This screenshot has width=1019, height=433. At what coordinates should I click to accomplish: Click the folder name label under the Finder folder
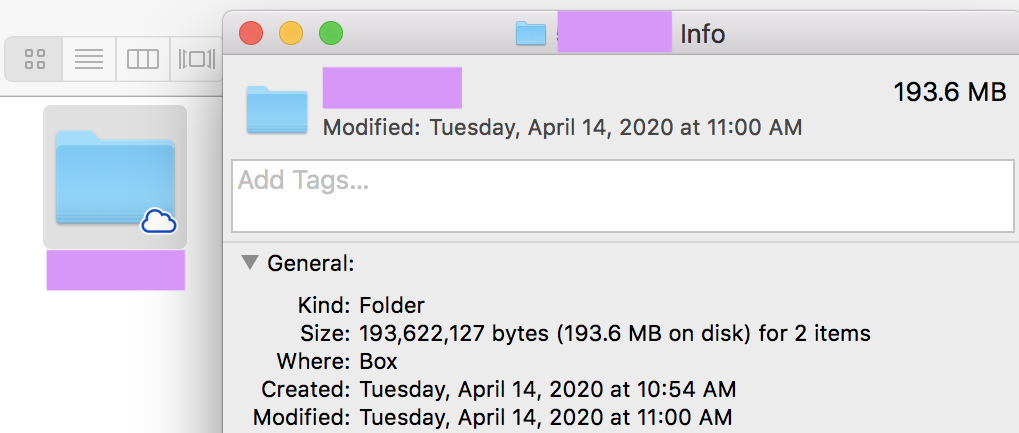116,270
